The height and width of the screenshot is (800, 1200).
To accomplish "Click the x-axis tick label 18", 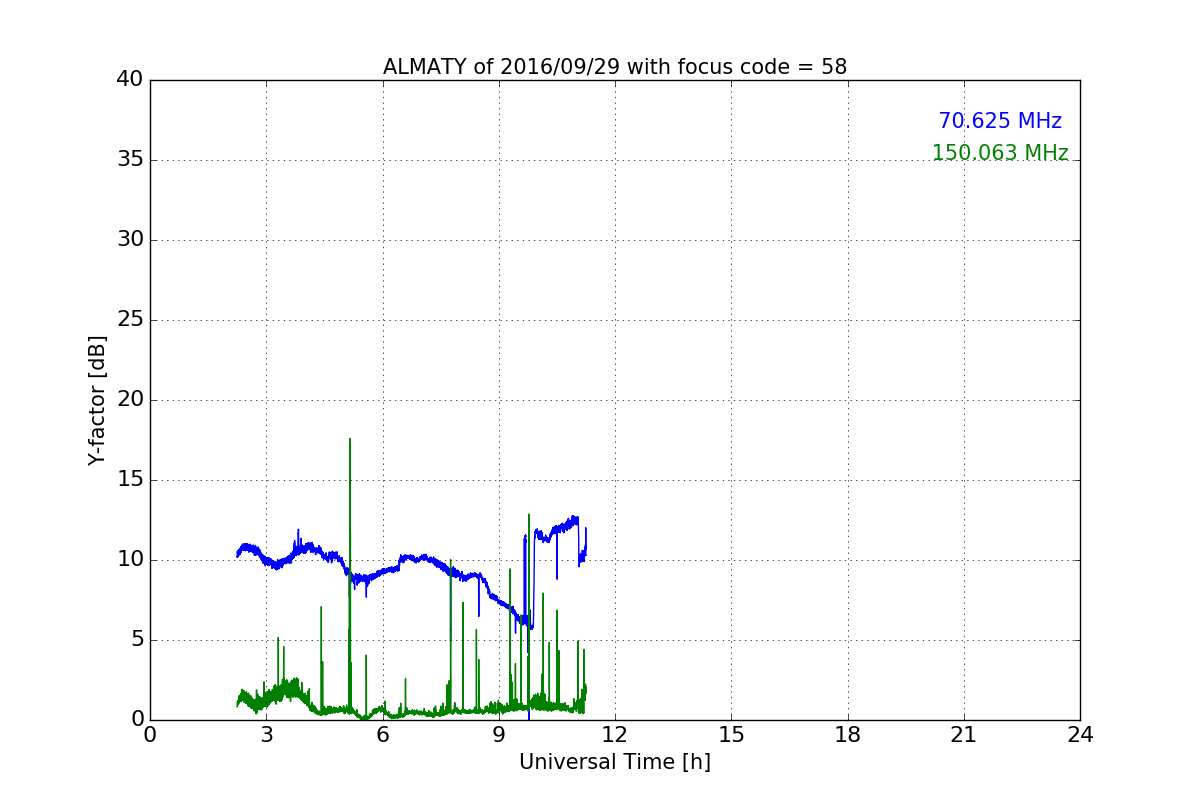I will click(848, 735).
